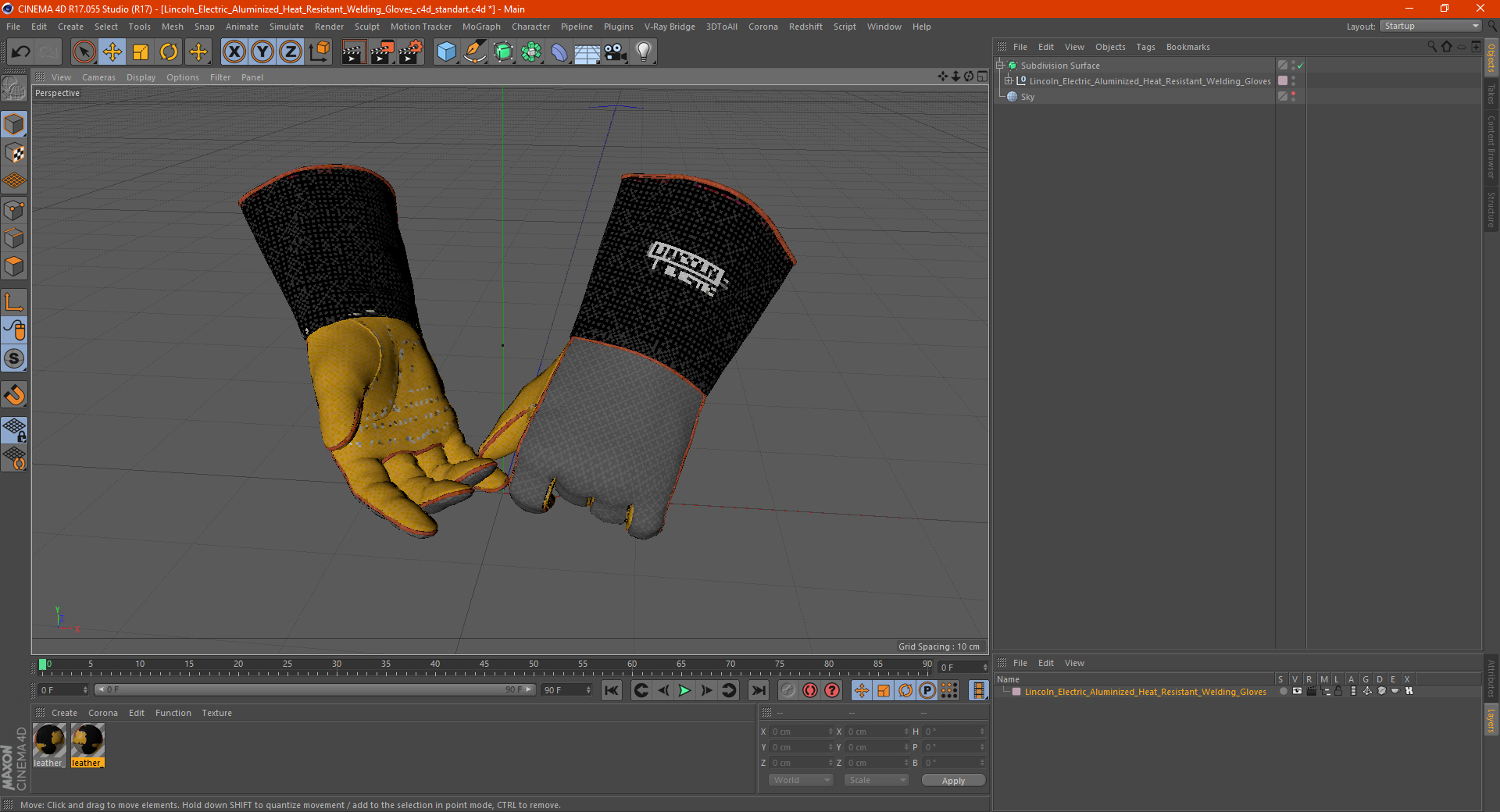The width and height of the screenshot is (1500, 812).
Task: Go to end of animation
Action: coord(759,690)
